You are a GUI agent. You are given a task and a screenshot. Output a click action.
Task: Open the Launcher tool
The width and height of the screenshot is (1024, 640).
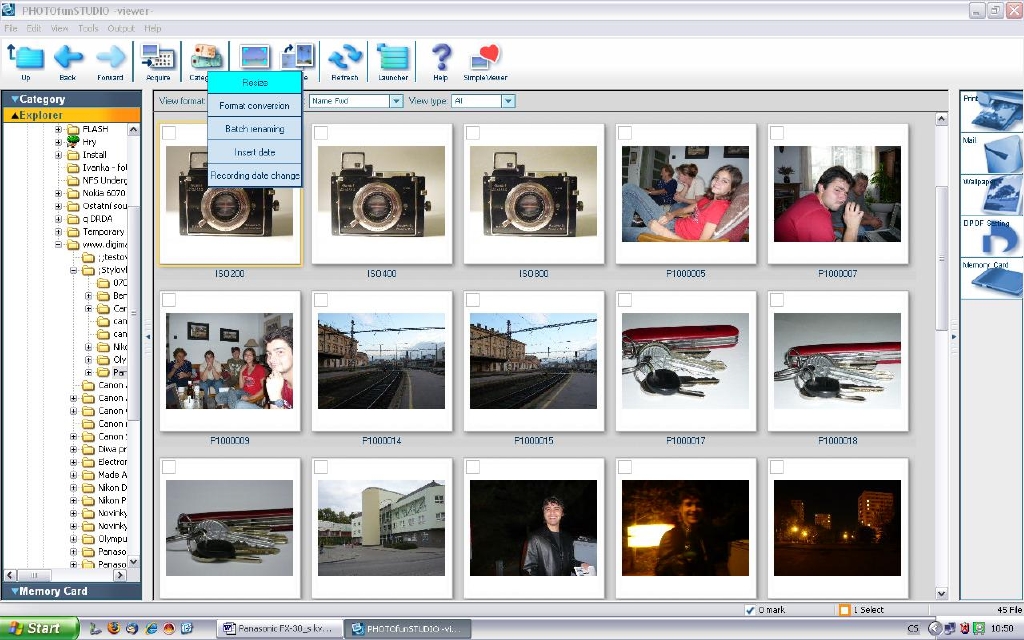pyautogui.click(x=393, y=59)
